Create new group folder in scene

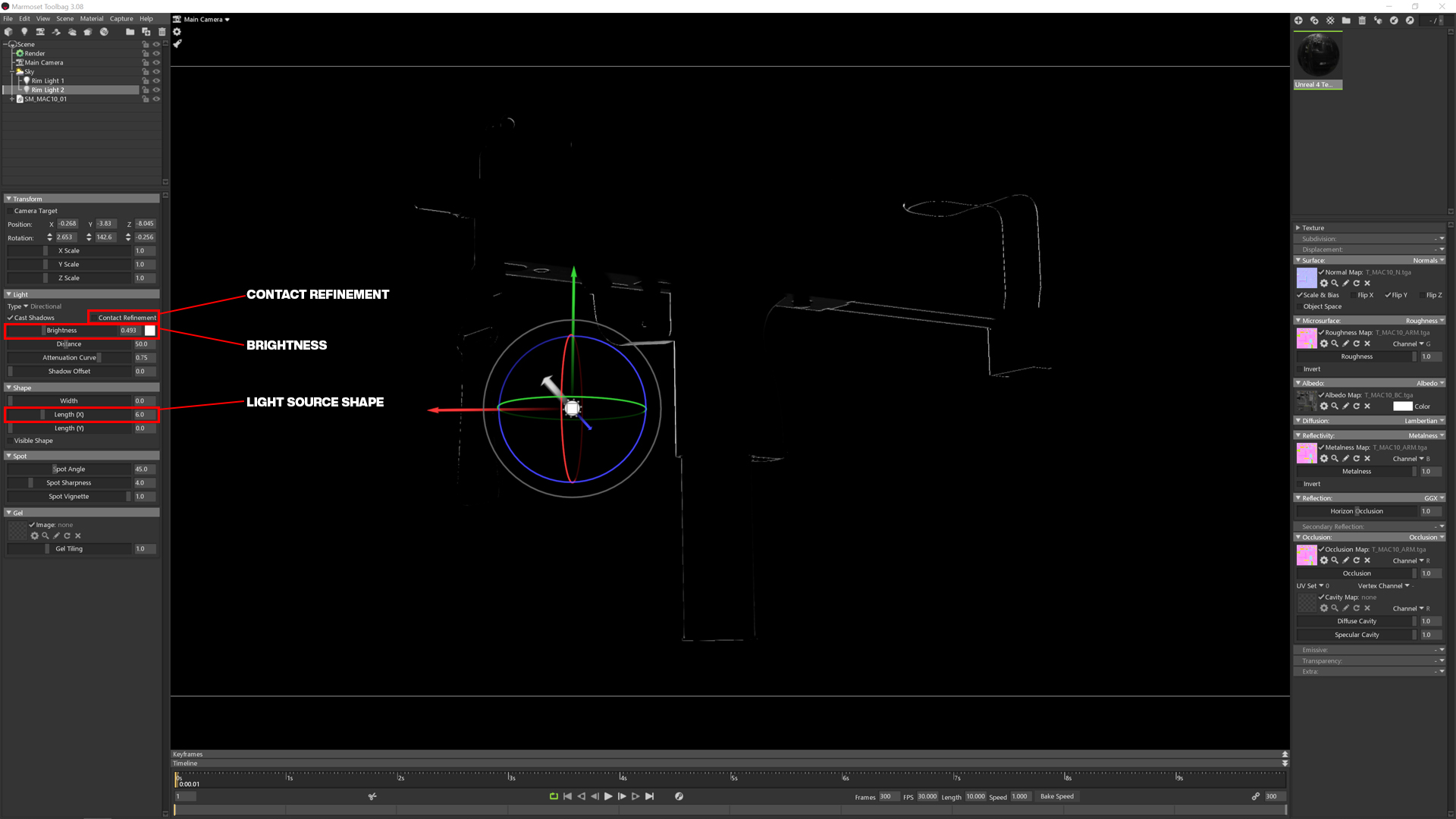(130, 32)
